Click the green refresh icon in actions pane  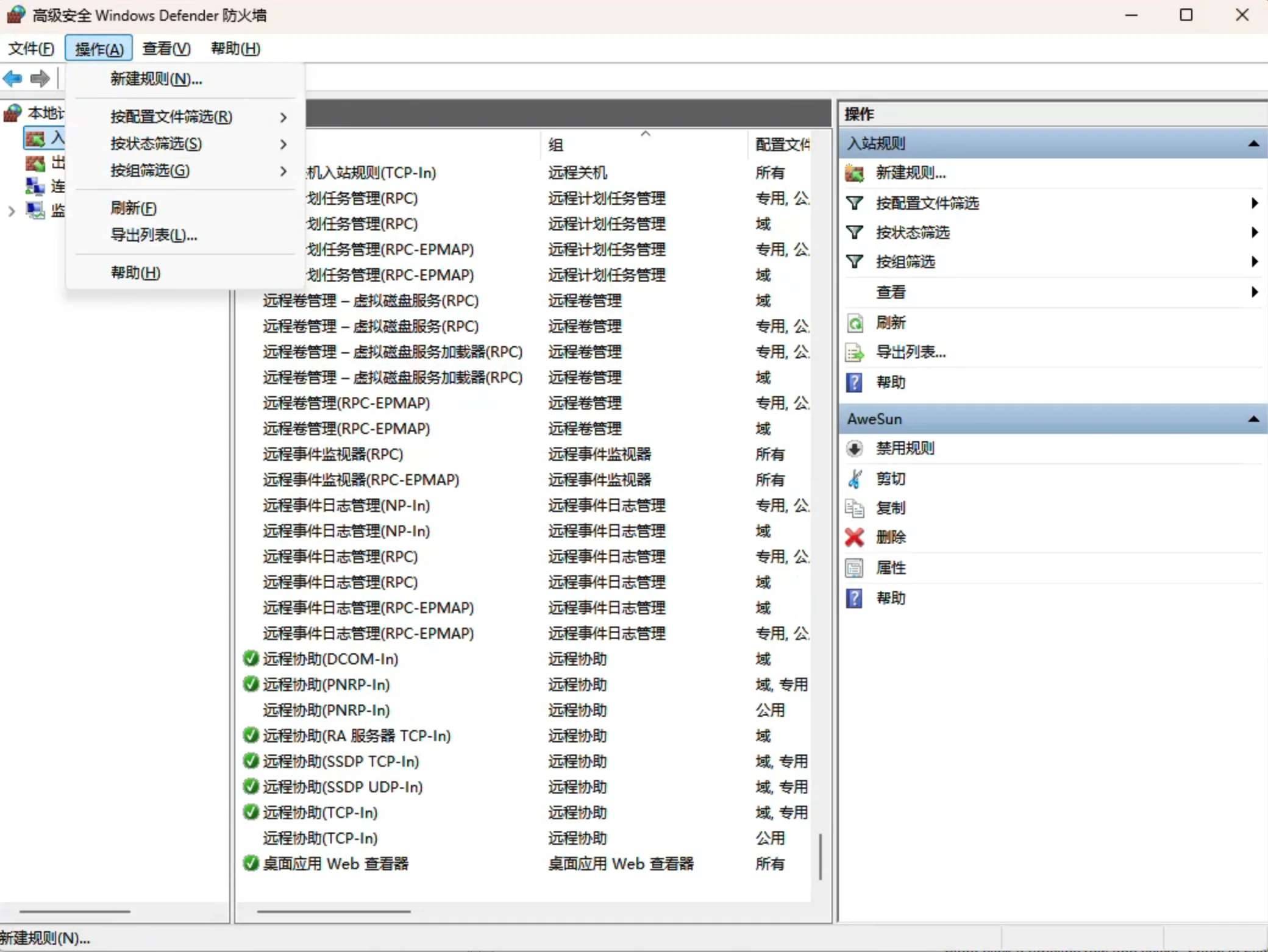[855, 323]
